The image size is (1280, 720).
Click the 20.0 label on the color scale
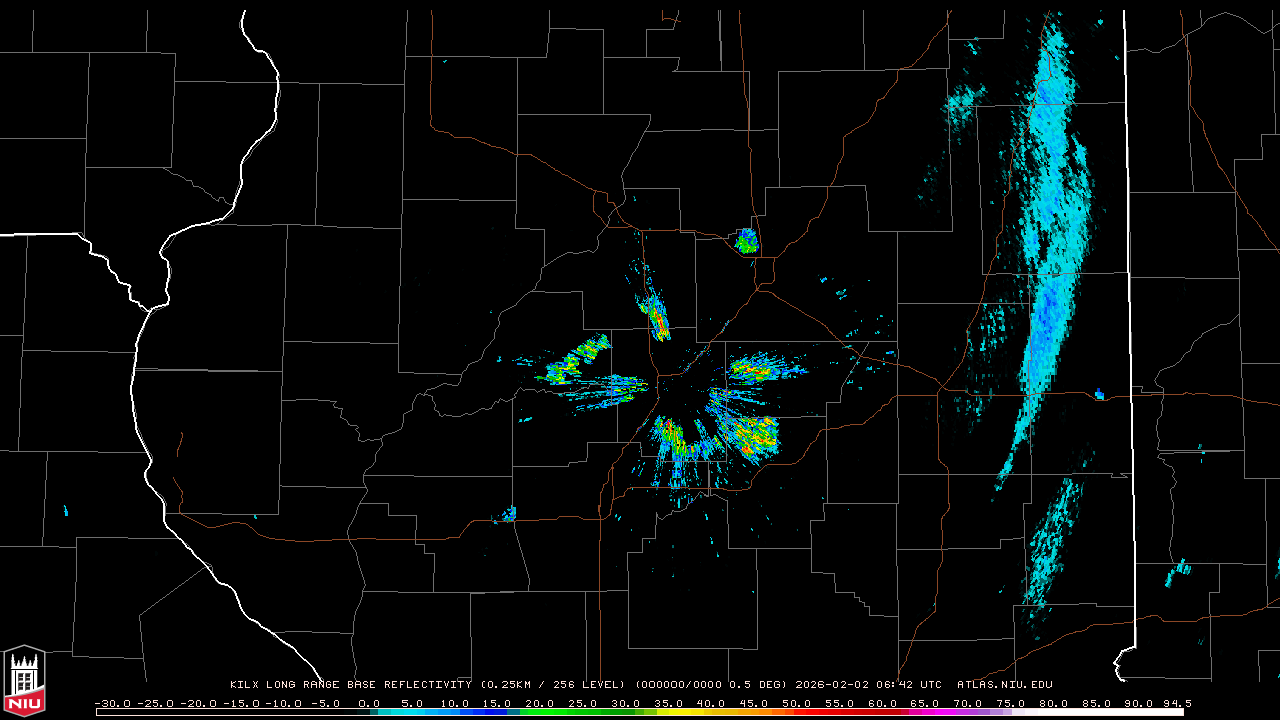[x=541, y=703]
